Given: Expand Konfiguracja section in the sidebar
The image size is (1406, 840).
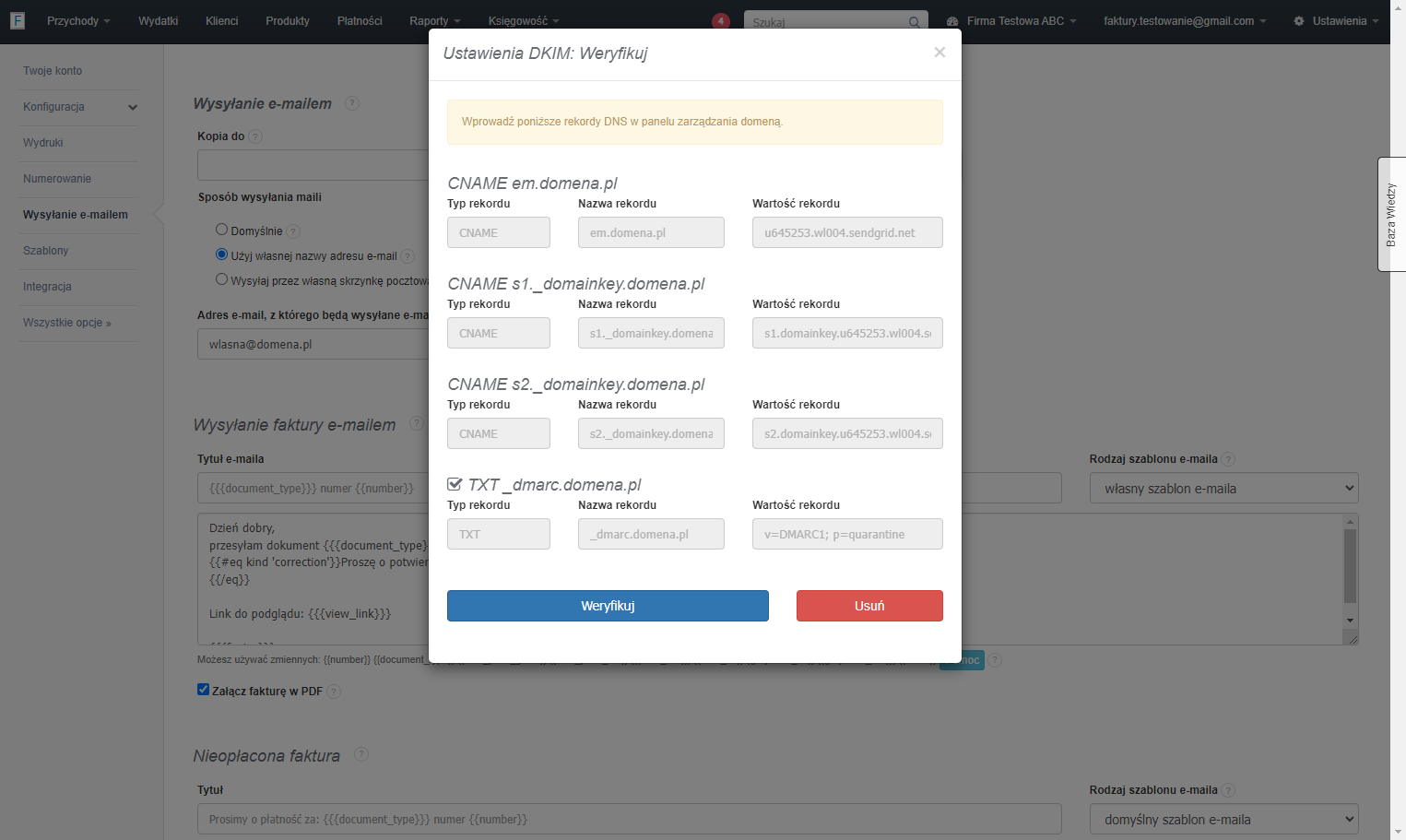Looking at the screenshot, I should [79, 107].
